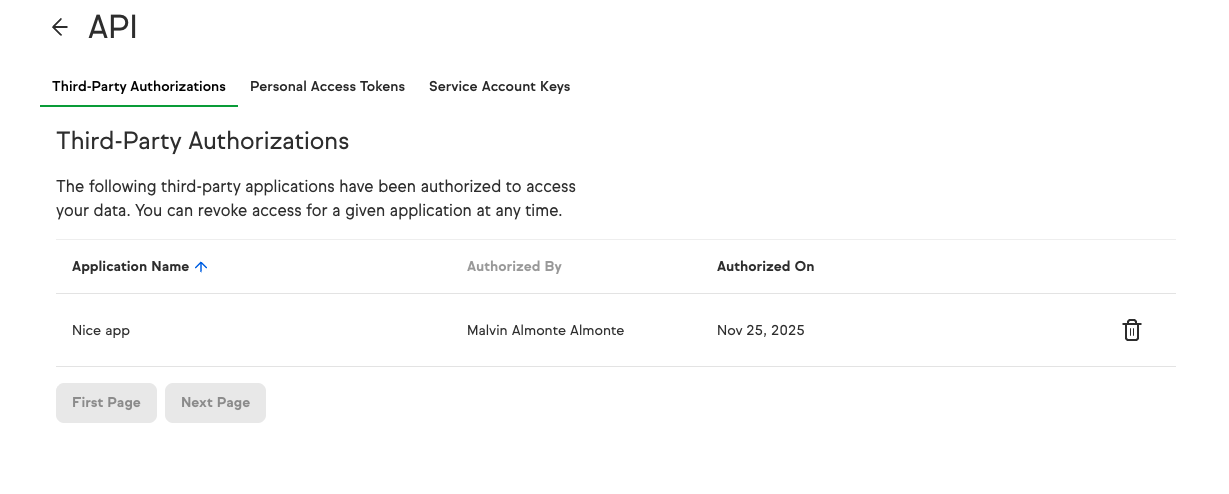Switch to the Third-Party Authorizations tab
The image size is (1229, 494).
click(x=139, y=87)
